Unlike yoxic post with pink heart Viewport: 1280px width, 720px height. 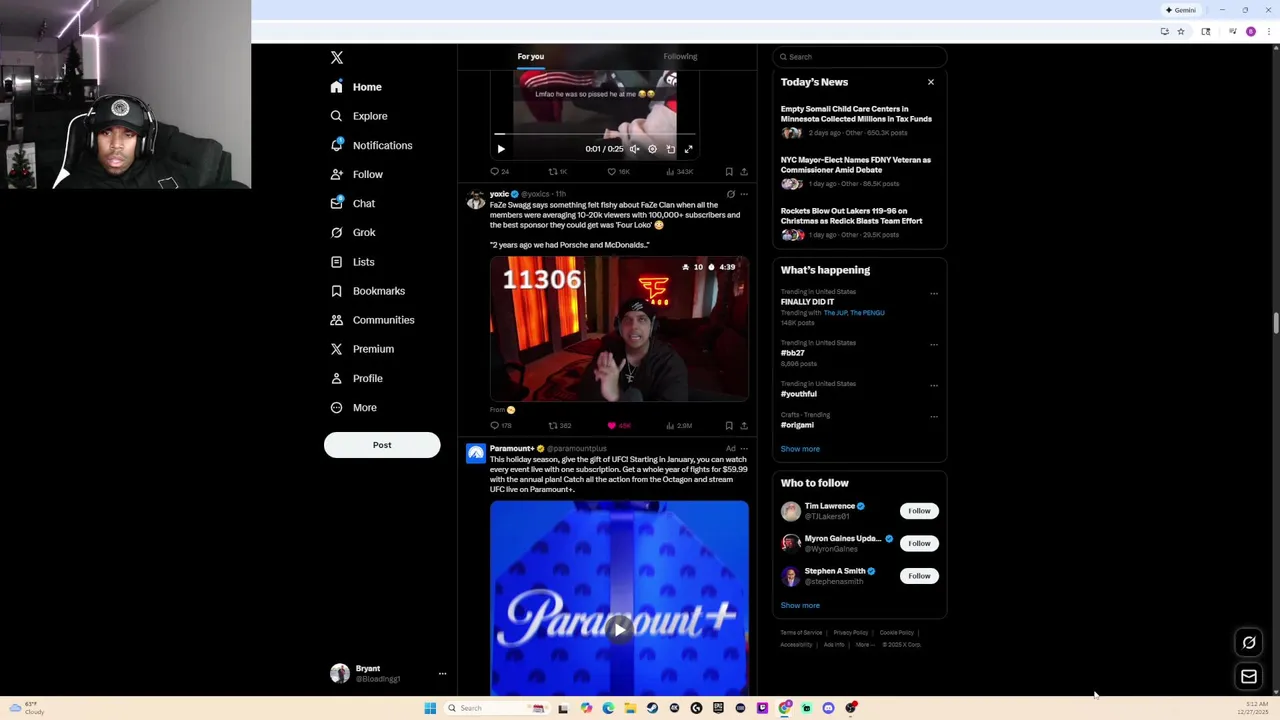coord(618,426)
